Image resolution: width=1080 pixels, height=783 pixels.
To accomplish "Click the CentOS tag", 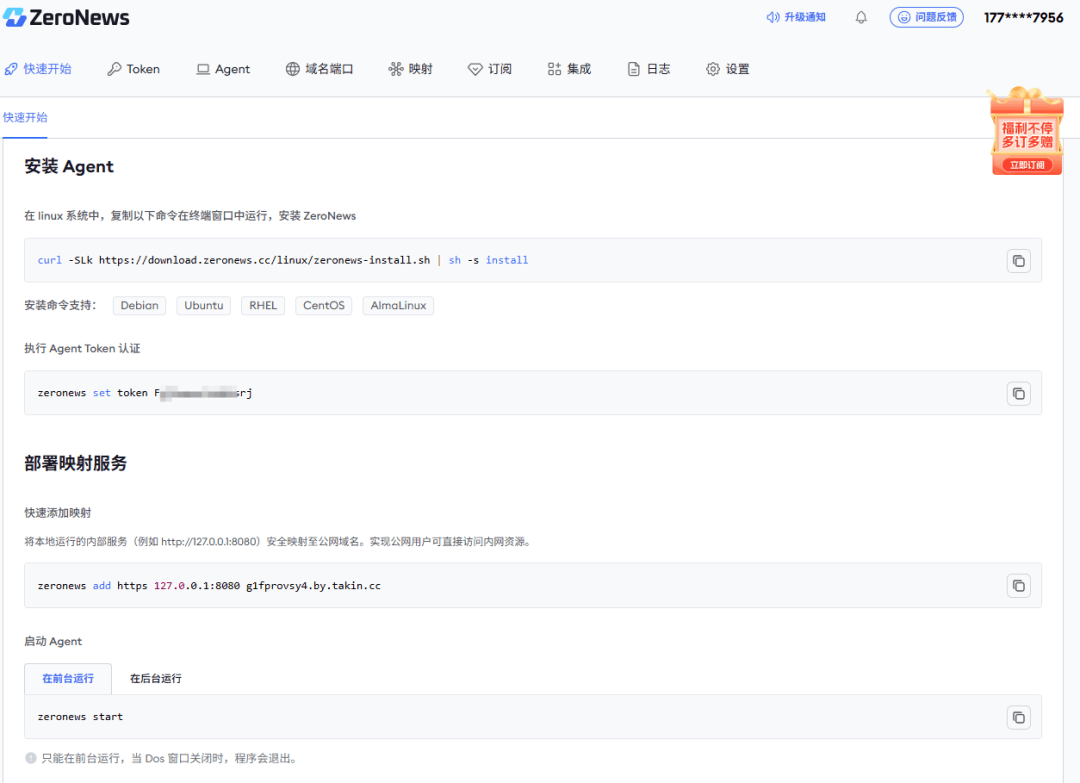I will pyautogui.click(x=324, y=306).
